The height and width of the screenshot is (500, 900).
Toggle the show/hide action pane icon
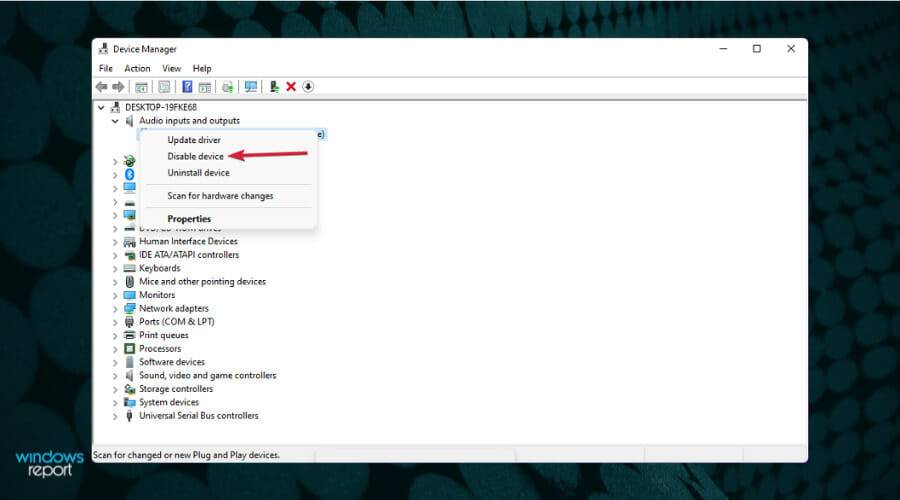(x=204, y=87)
